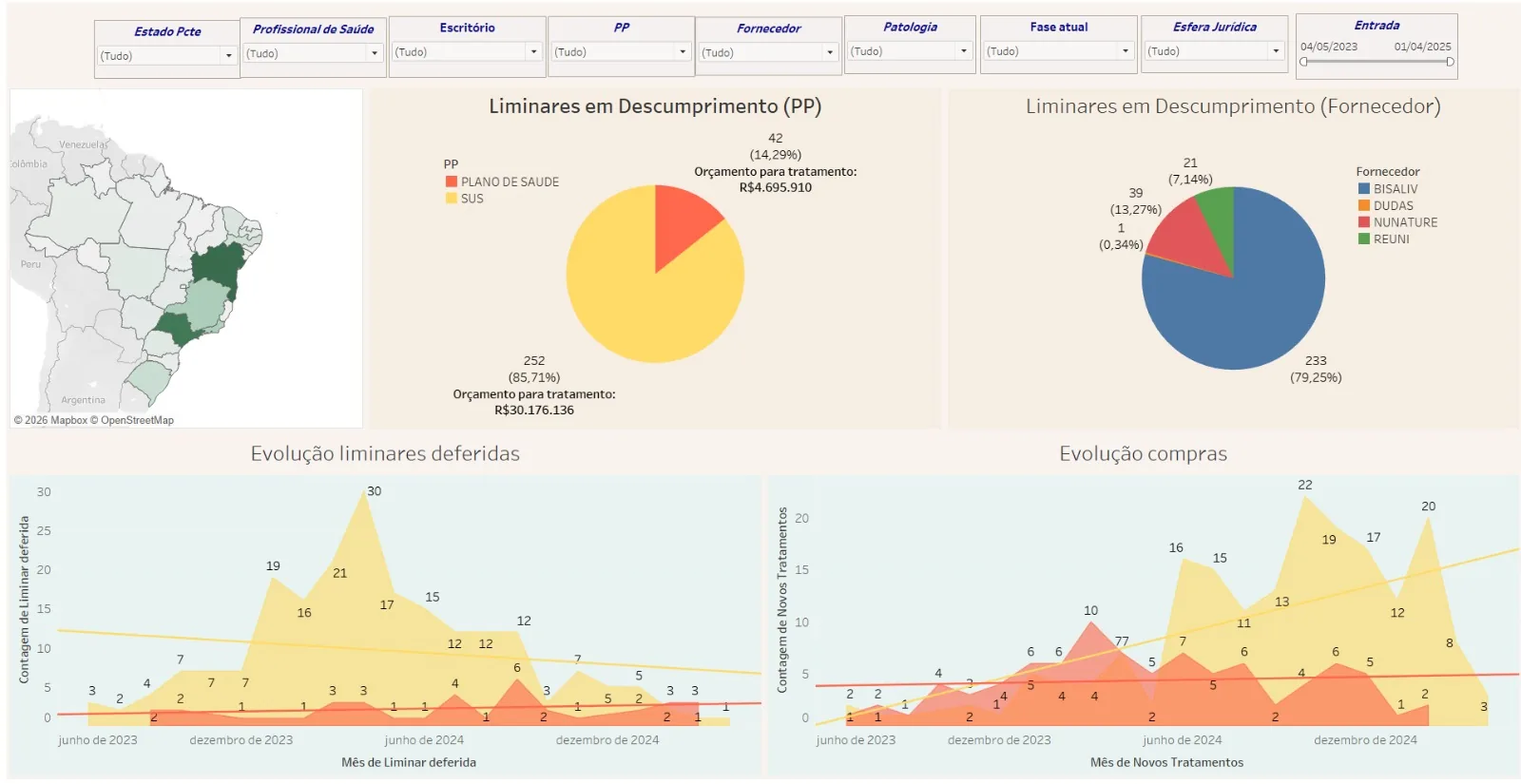The width and height of the screenshot is (1521, 784).
Task: Open the Estado Pcte filter dropdown
Action: coord(166,56)
